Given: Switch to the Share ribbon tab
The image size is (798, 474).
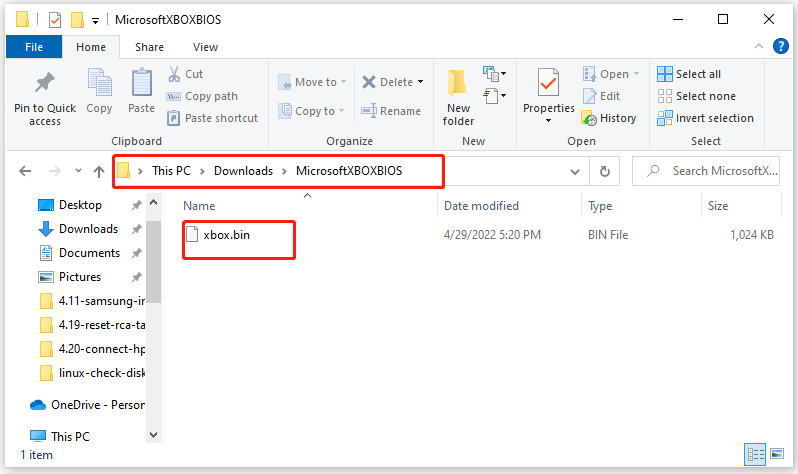Looking at the screenshot, I should [x=149, y=47].
